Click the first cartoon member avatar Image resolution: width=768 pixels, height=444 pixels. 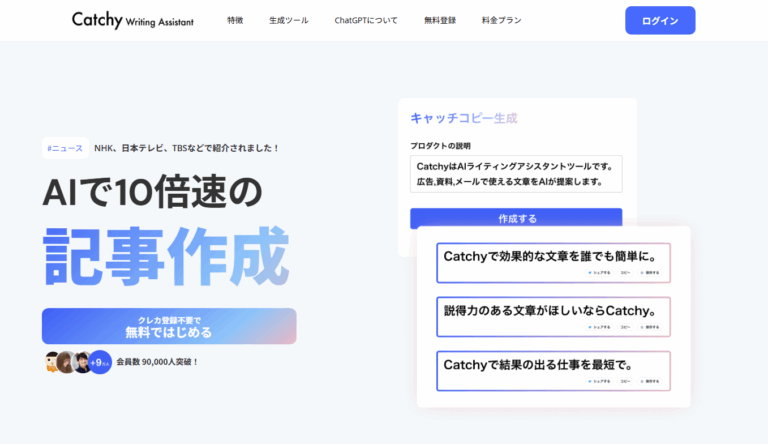51,362
